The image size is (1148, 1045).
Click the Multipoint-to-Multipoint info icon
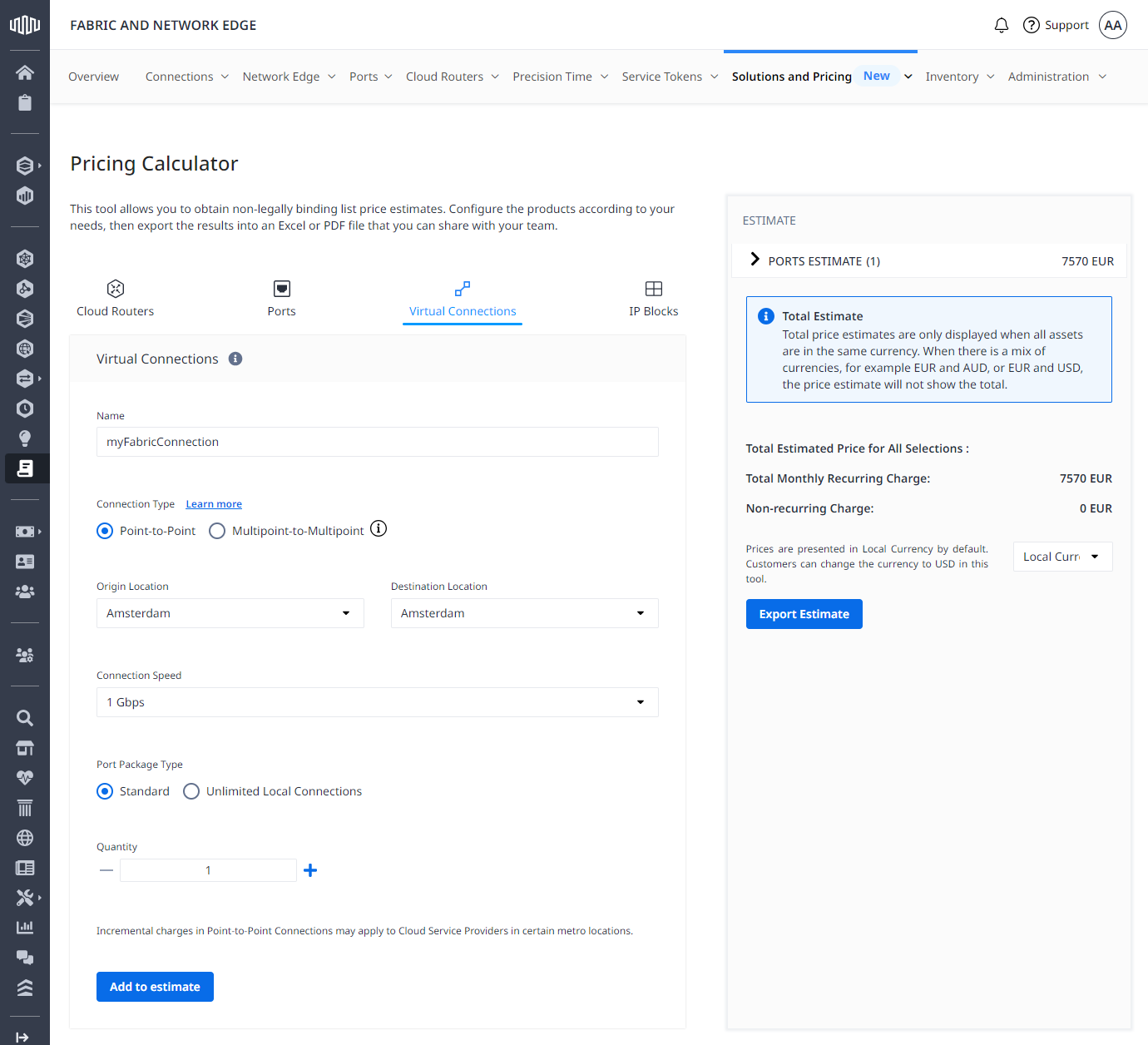tap(379, 528)
